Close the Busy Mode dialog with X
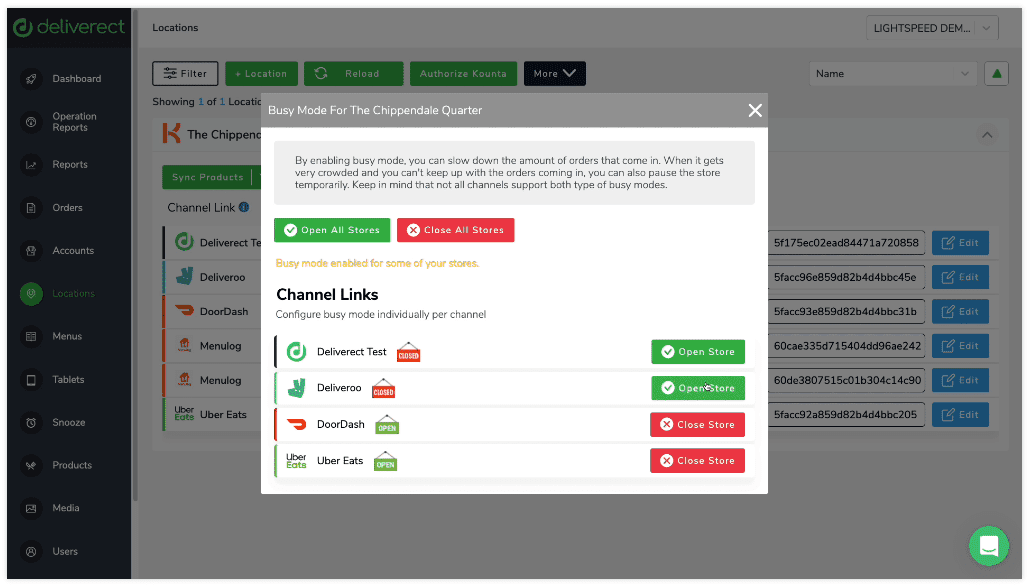 (755, 110)
